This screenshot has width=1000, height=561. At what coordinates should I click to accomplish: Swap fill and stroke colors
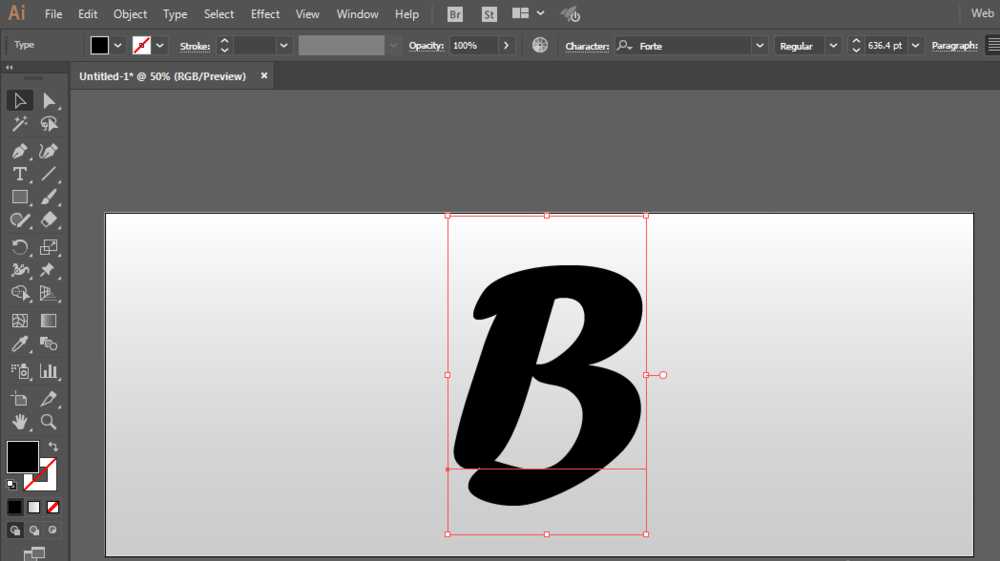click(x=53, y=446)
